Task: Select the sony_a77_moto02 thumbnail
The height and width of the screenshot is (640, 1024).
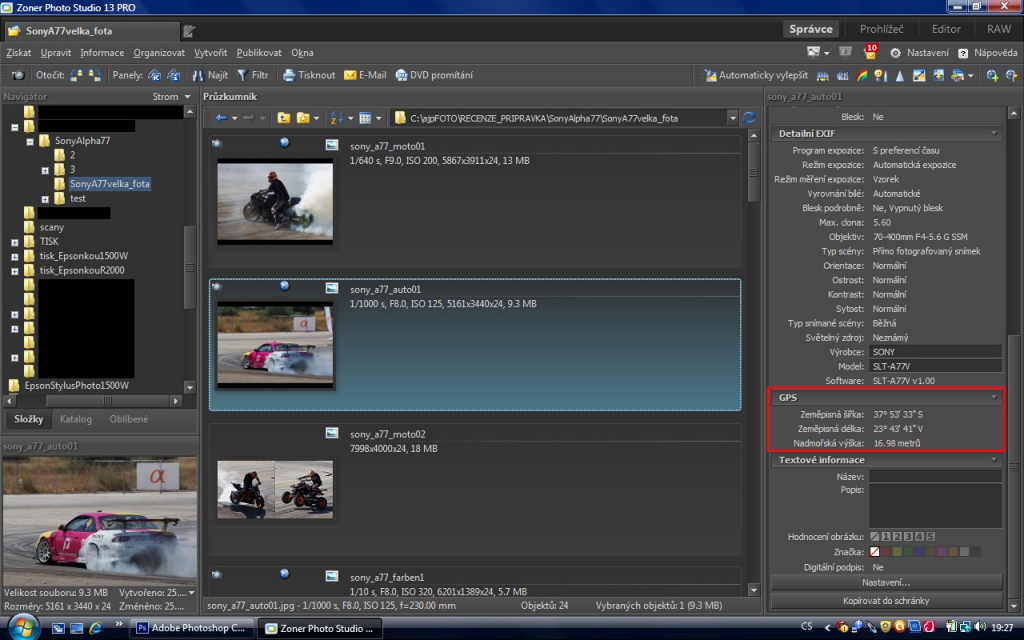Action: pos(275,489)
